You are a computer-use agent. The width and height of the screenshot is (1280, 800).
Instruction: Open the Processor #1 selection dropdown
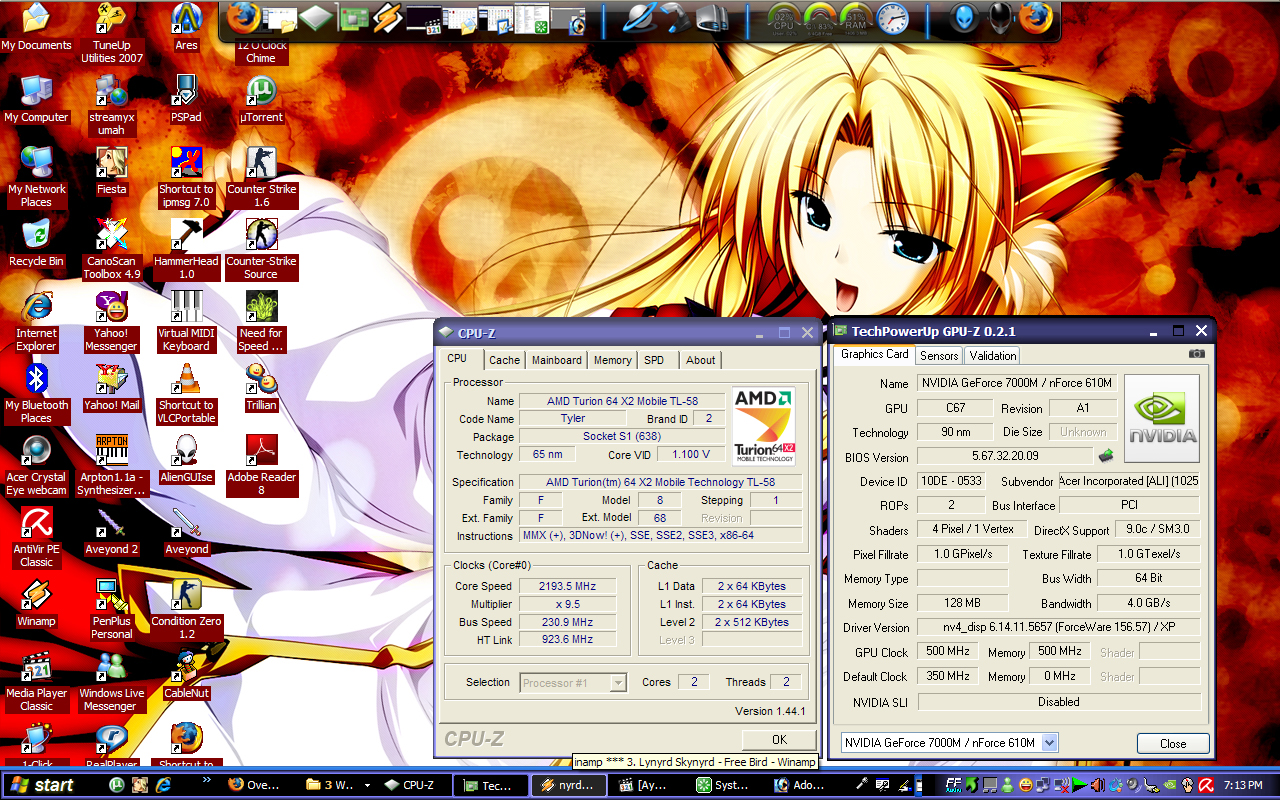pyautogui.click(x=618, y=683)
